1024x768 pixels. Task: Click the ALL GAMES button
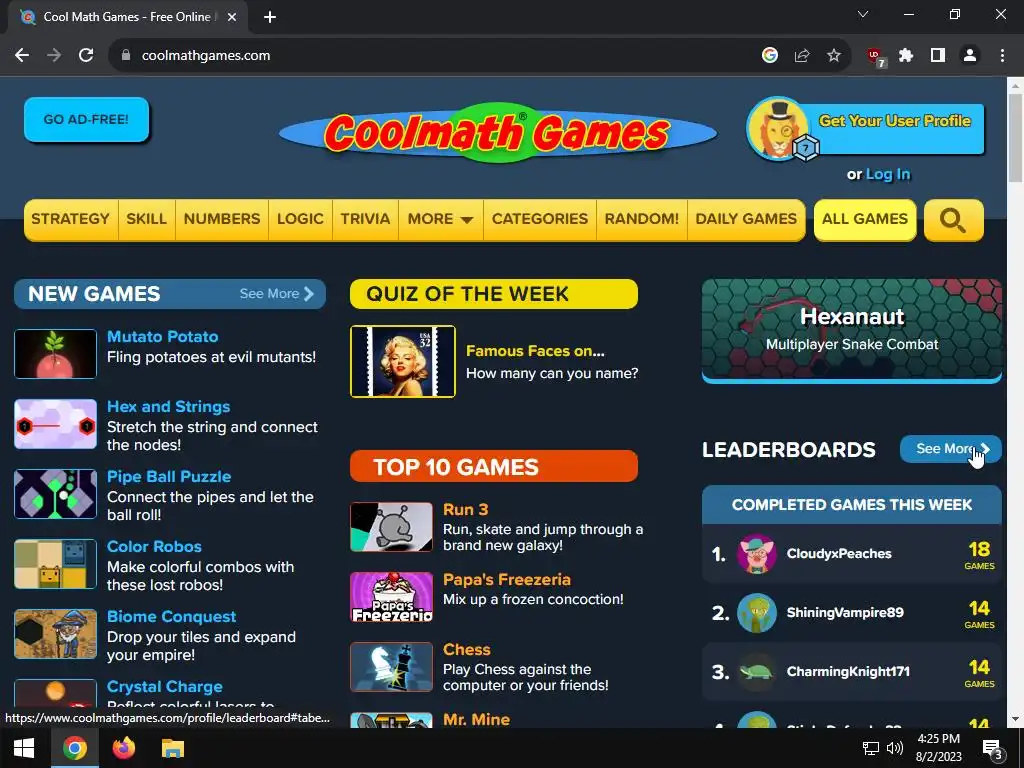pos(865,219)
